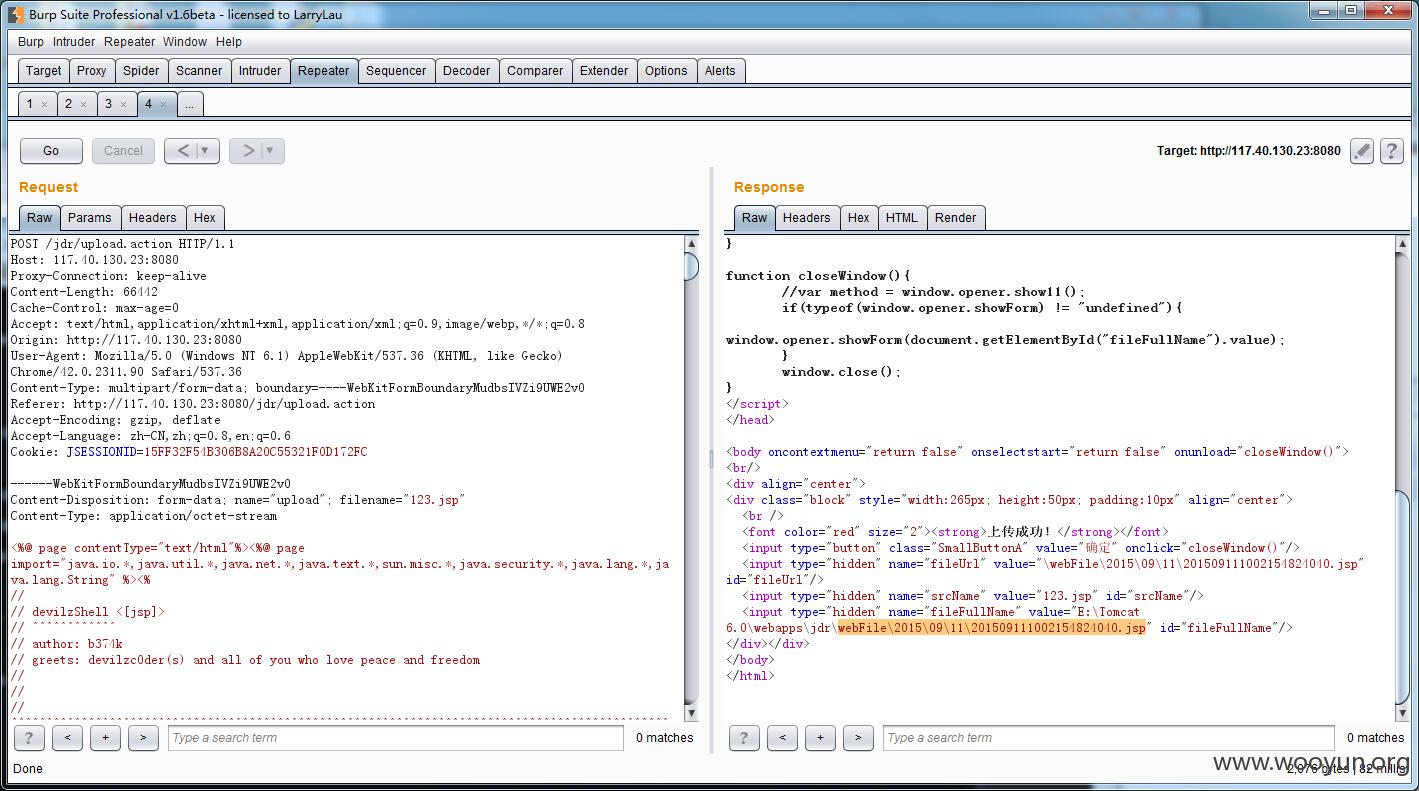Click the edit target pencil icon
1419x791 pixels.
coord(1362,151)
